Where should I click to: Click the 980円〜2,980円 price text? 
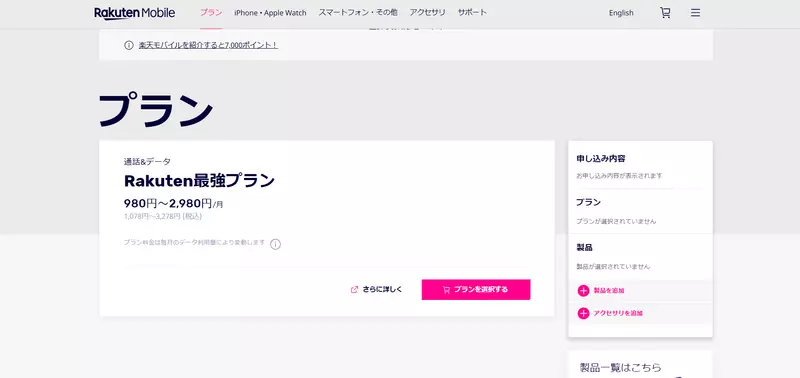[x=173, y=203]
